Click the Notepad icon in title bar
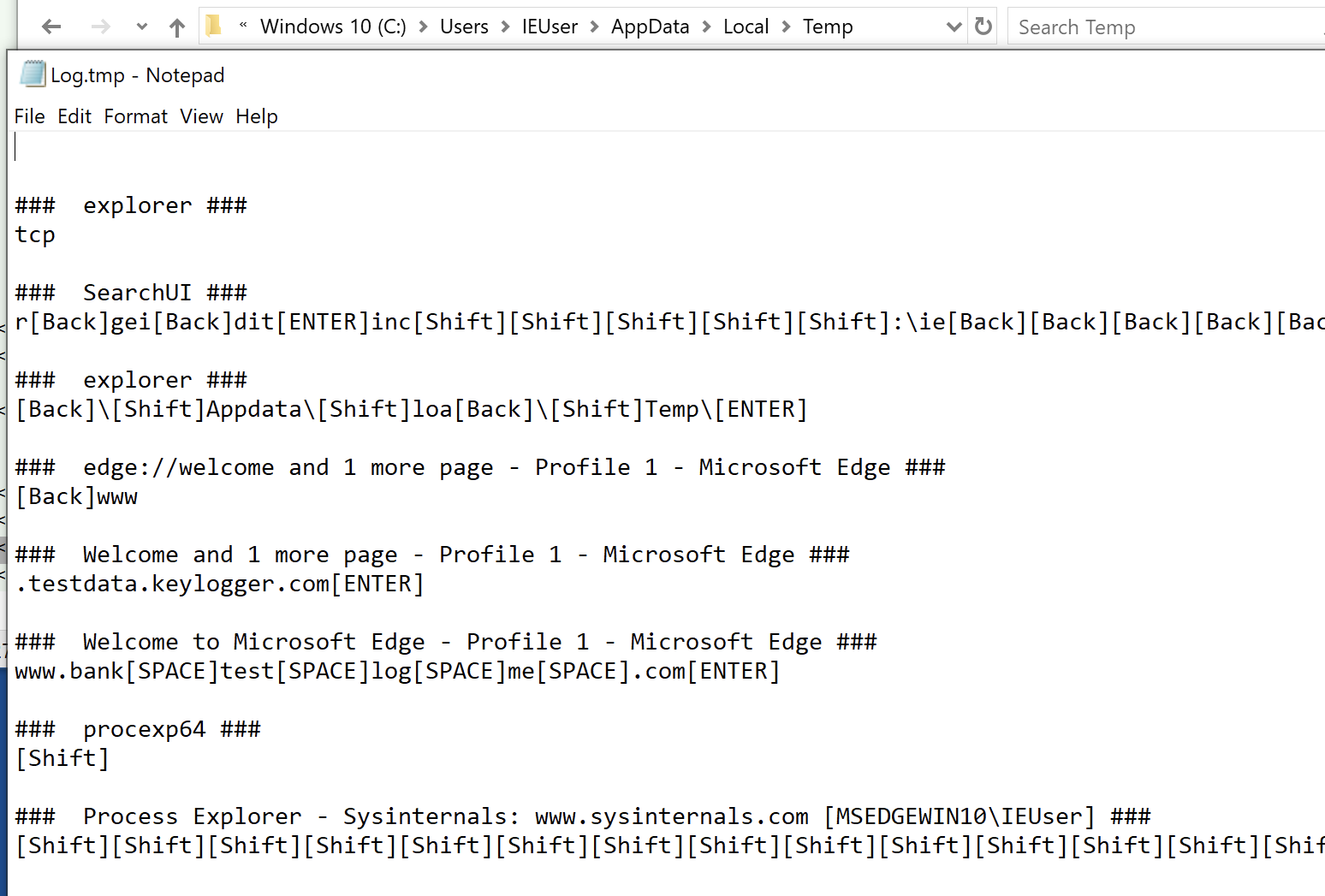 (33, 74)
